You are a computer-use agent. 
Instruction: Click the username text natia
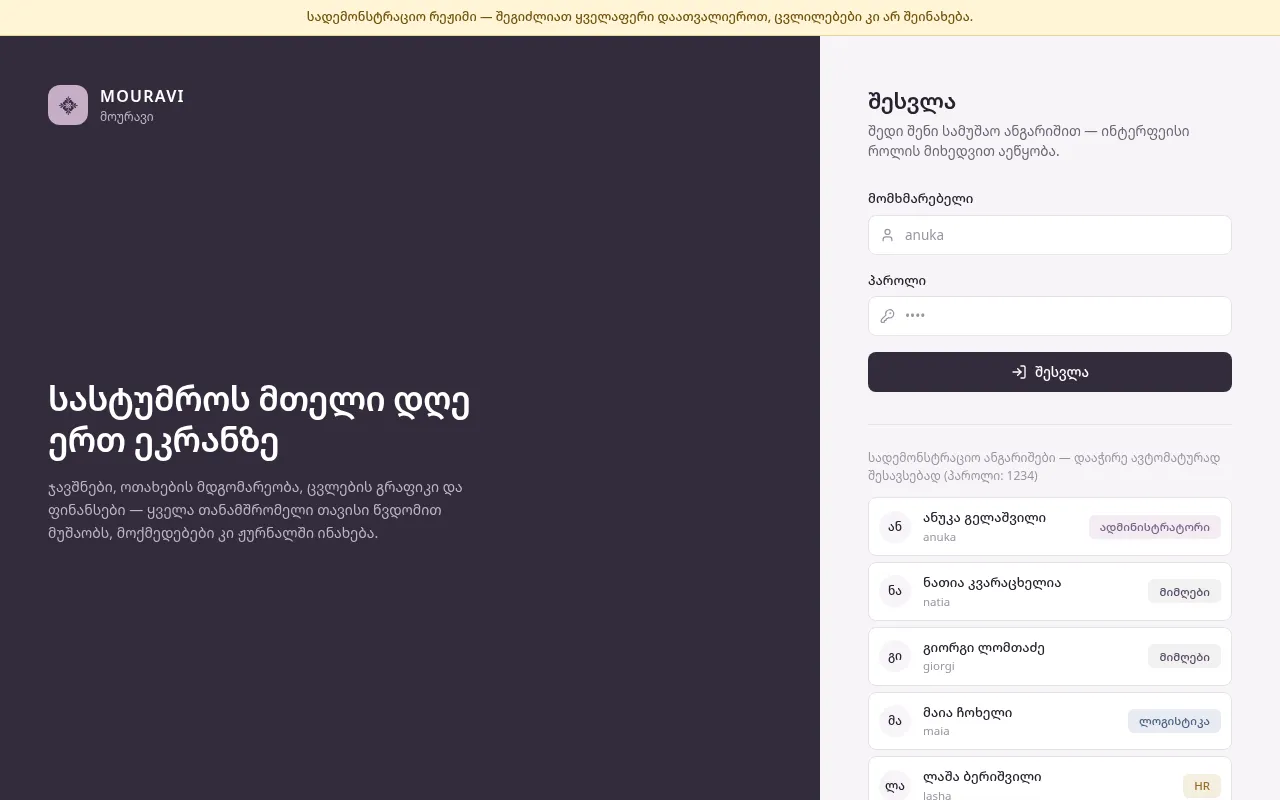click(936, 602)
